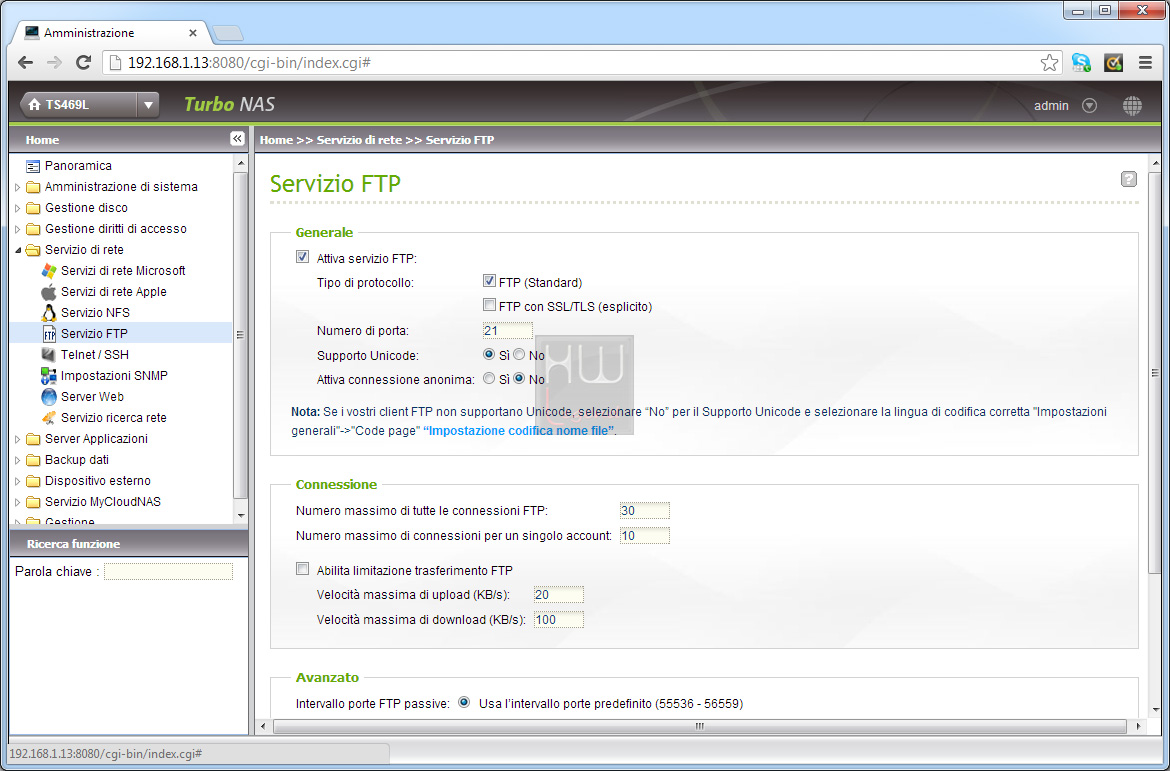Click the Parola chiave search field
1170x771 pixels.
[168, 572]
